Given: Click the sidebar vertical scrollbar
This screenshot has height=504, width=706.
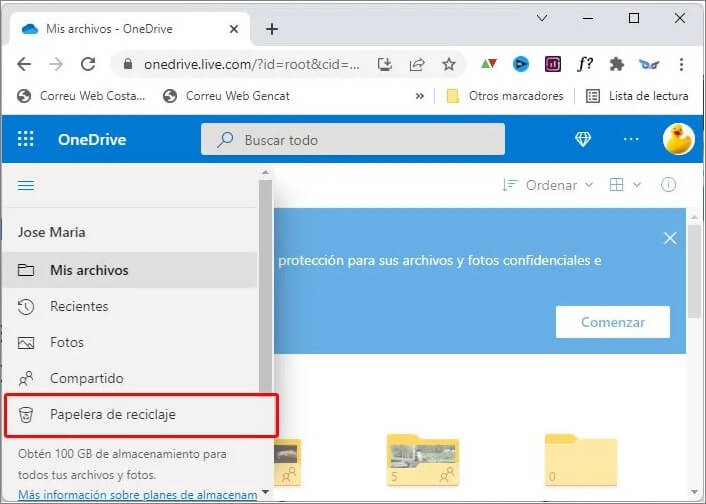Looking at the screenshot, I should [266, 286].
